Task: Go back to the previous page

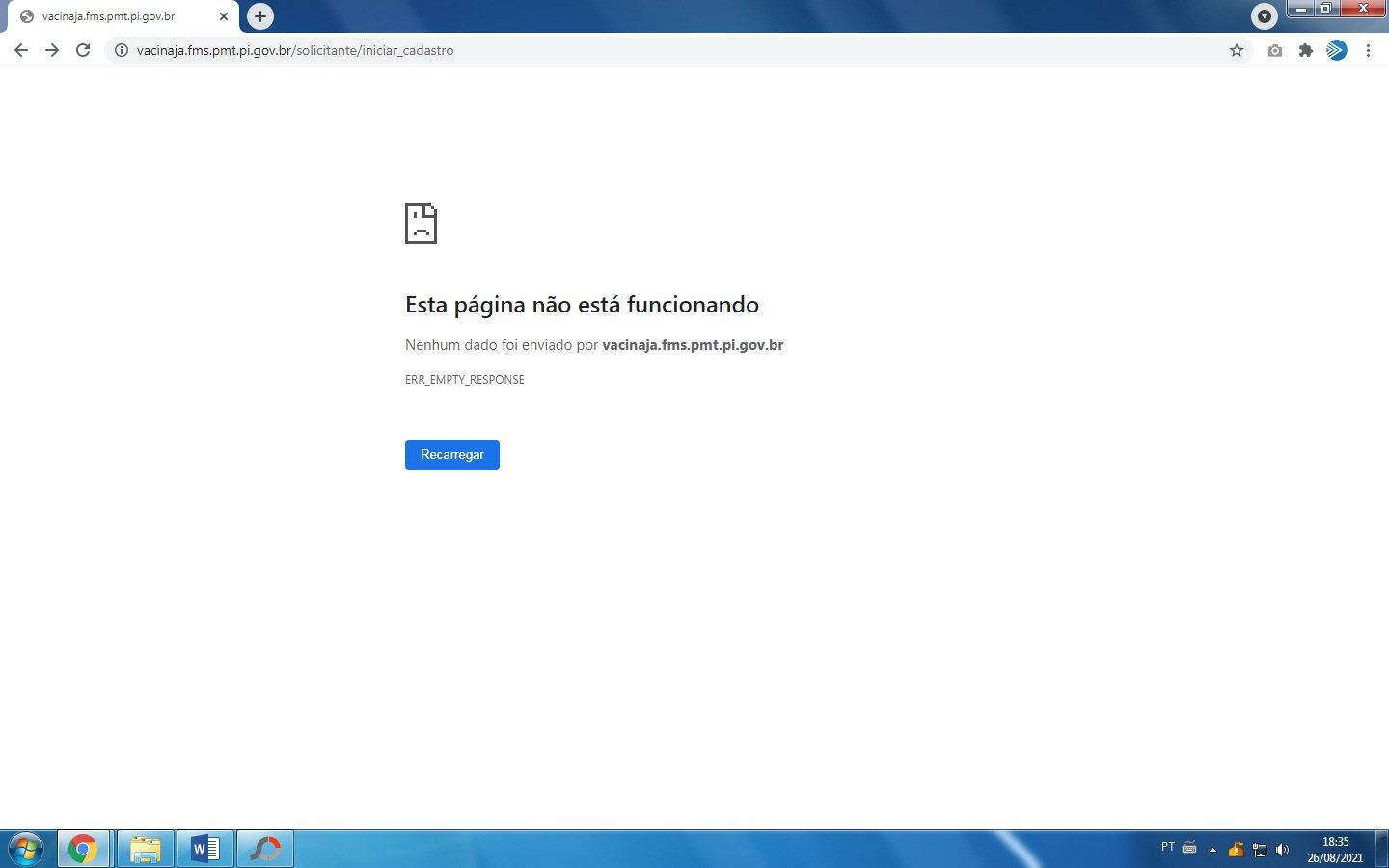Action: point(21,50)
